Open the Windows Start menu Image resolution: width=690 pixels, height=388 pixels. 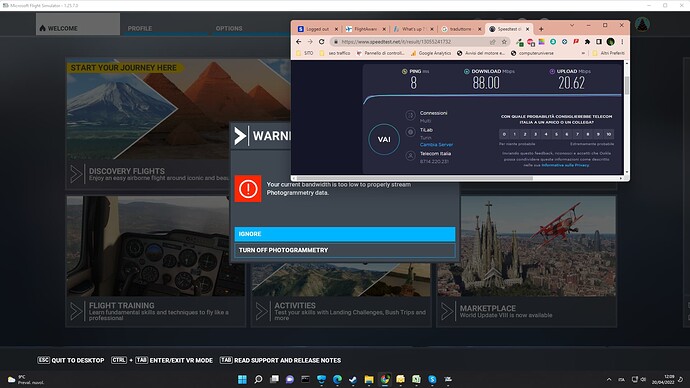pos(242,379)
